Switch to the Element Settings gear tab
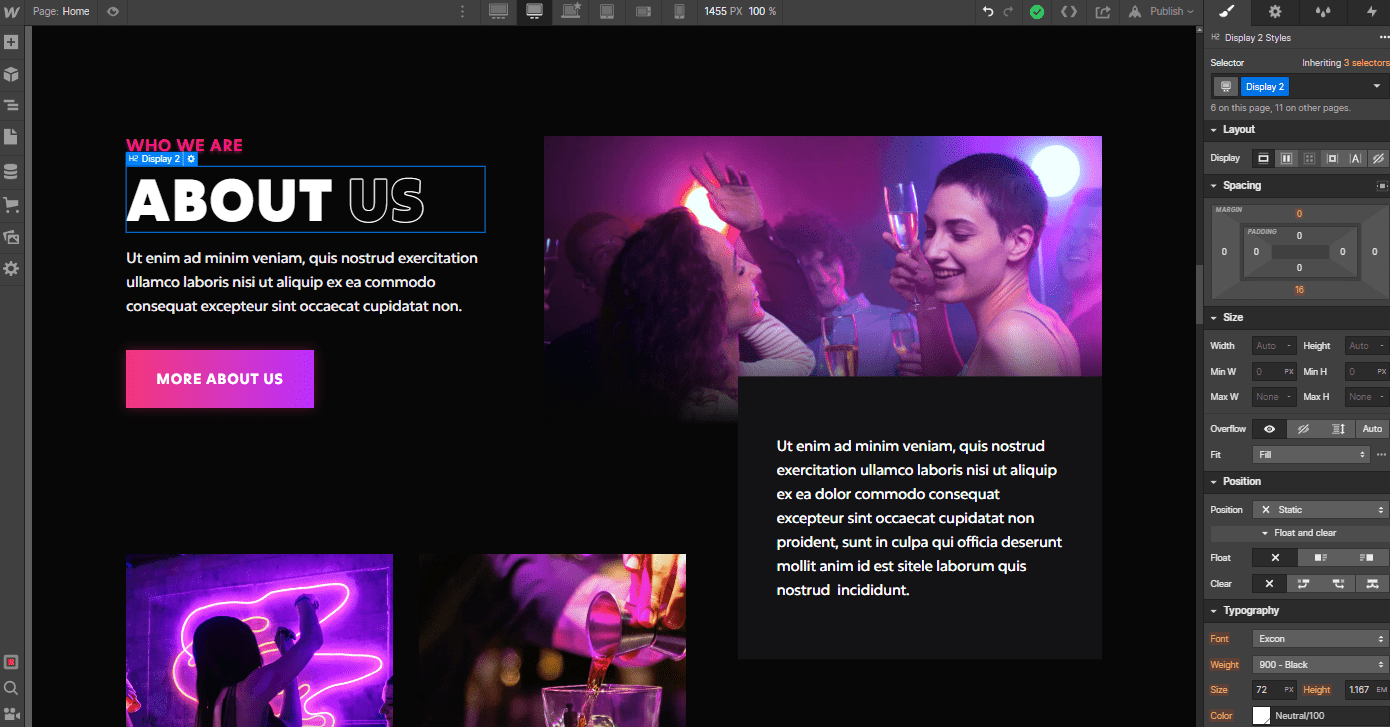The width and height of the screenshot is (1390, 727). 1275,12
